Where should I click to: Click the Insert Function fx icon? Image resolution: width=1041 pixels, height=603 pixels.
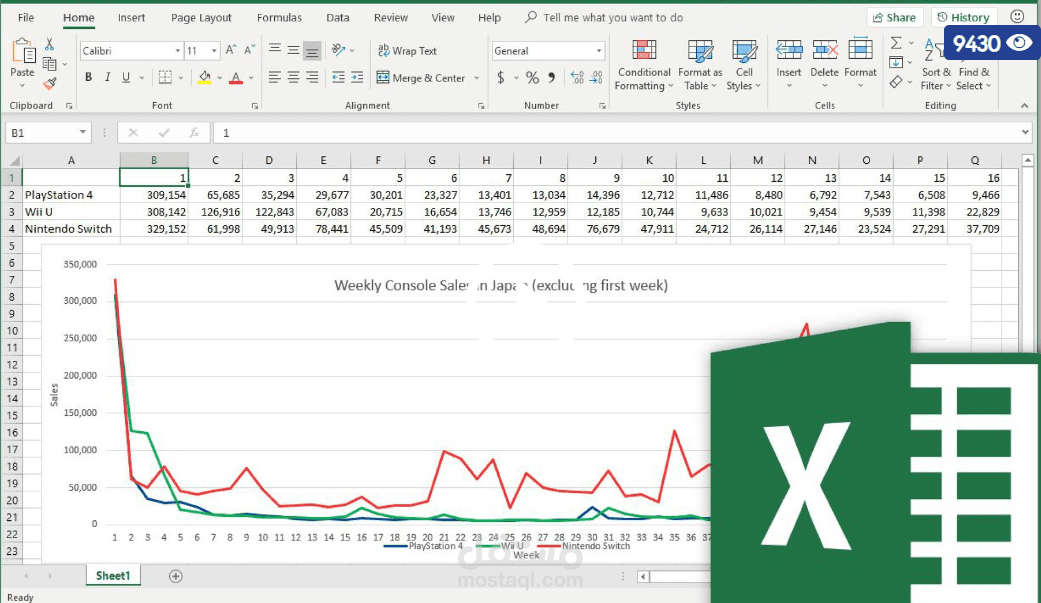click(194, 133)
